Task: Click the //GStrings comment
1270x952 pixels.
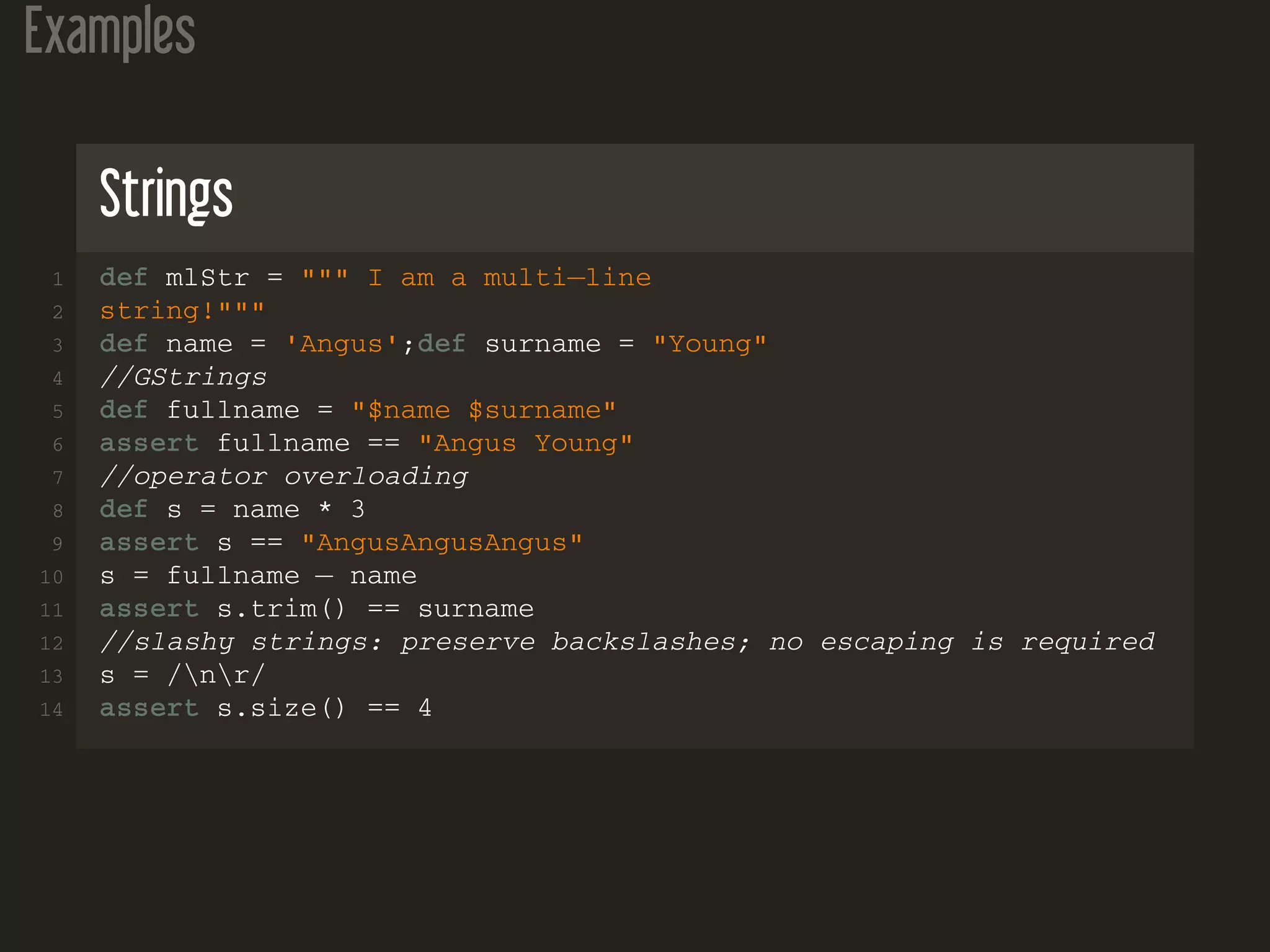Action: 184,377
